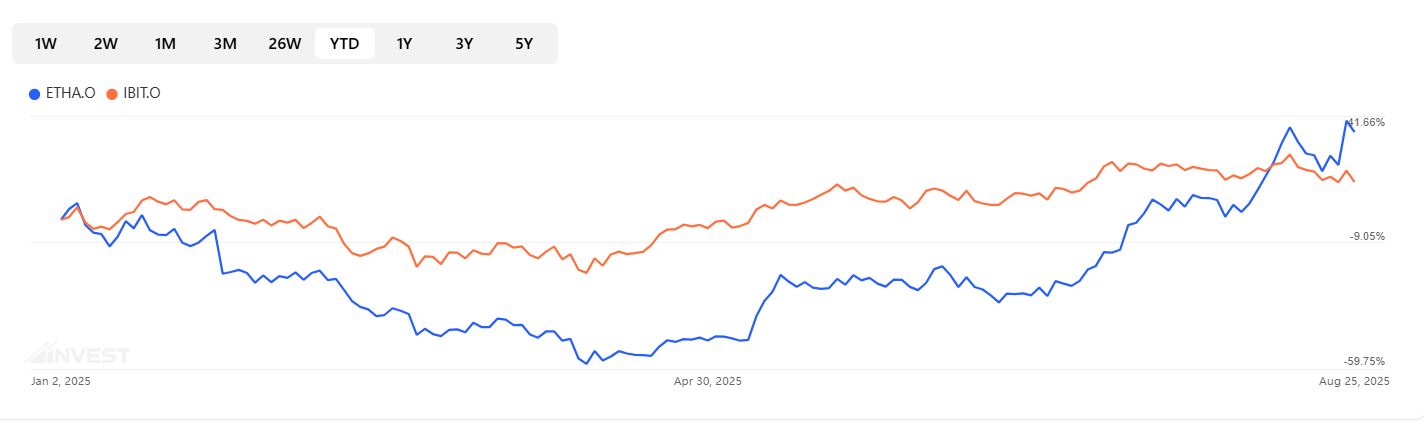
Task: Click the 11.66% y-axis label
Action: coord(1367,122)
